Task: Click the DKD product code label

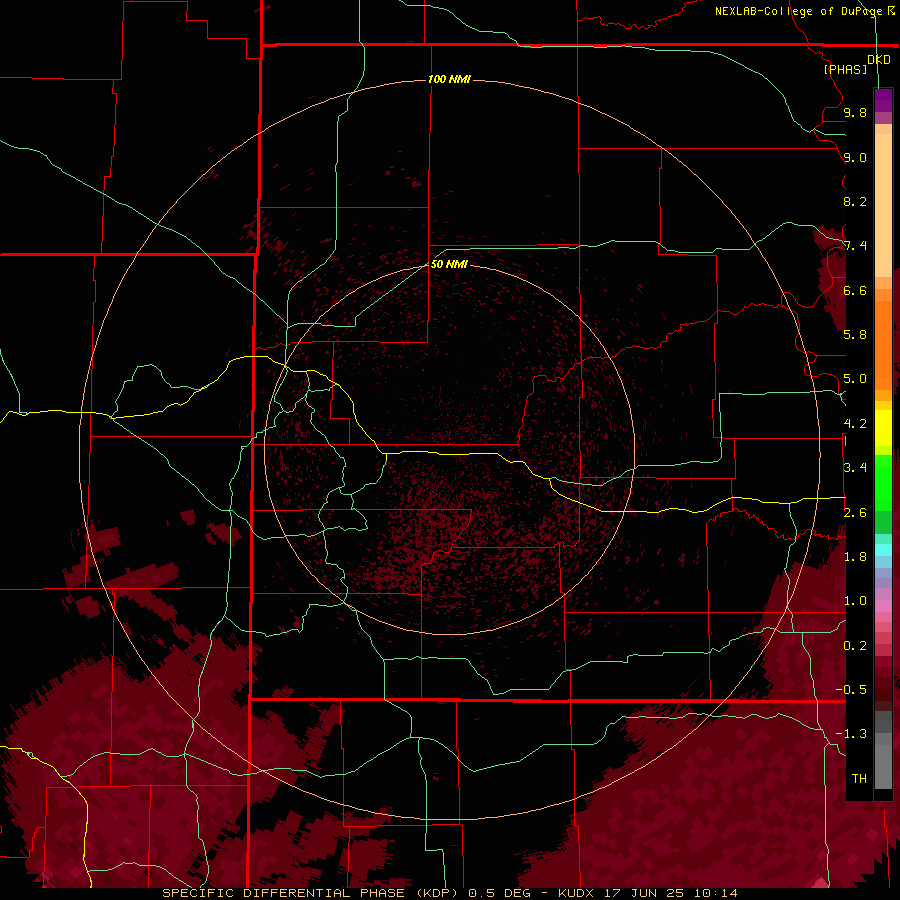Action: click(x=879, y=60)
